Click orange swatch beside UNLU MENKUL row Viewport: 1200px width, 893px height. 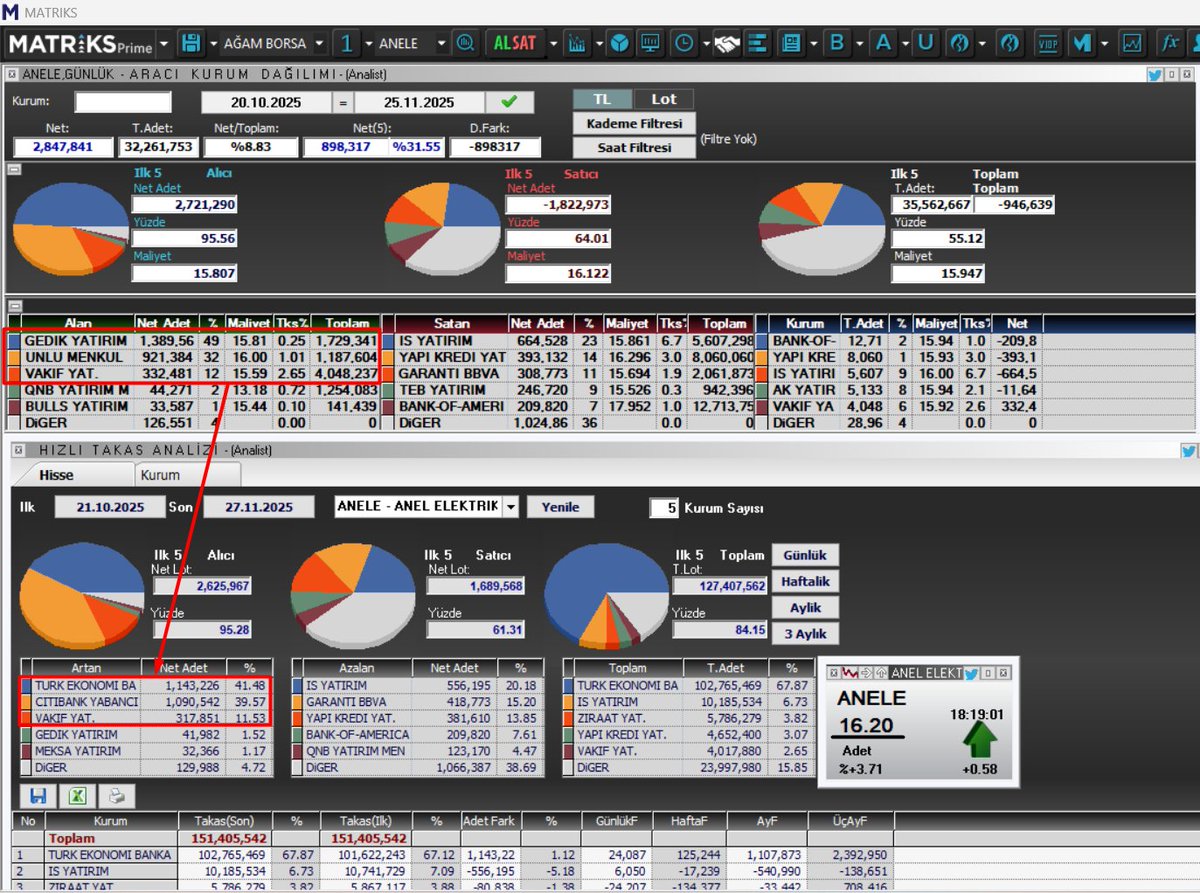coord(13,357)
